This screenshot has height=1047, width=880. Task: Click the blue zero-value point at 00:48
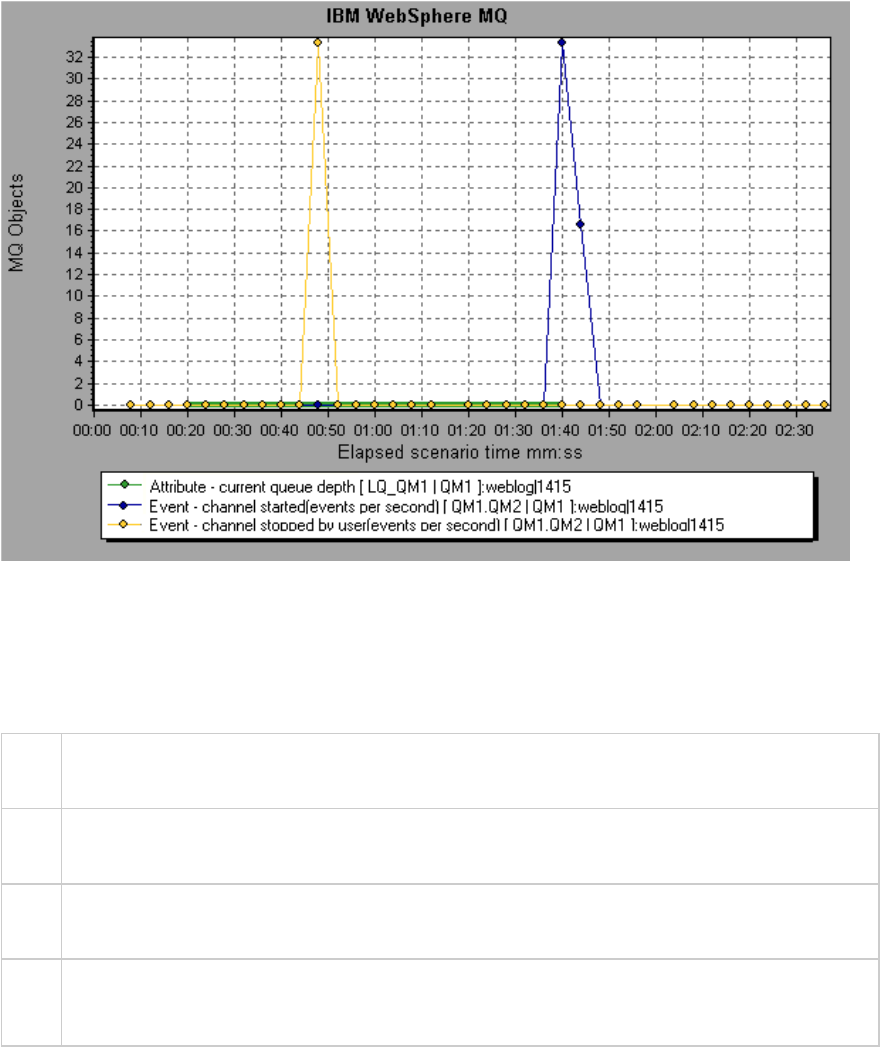(x=318, y=405)
